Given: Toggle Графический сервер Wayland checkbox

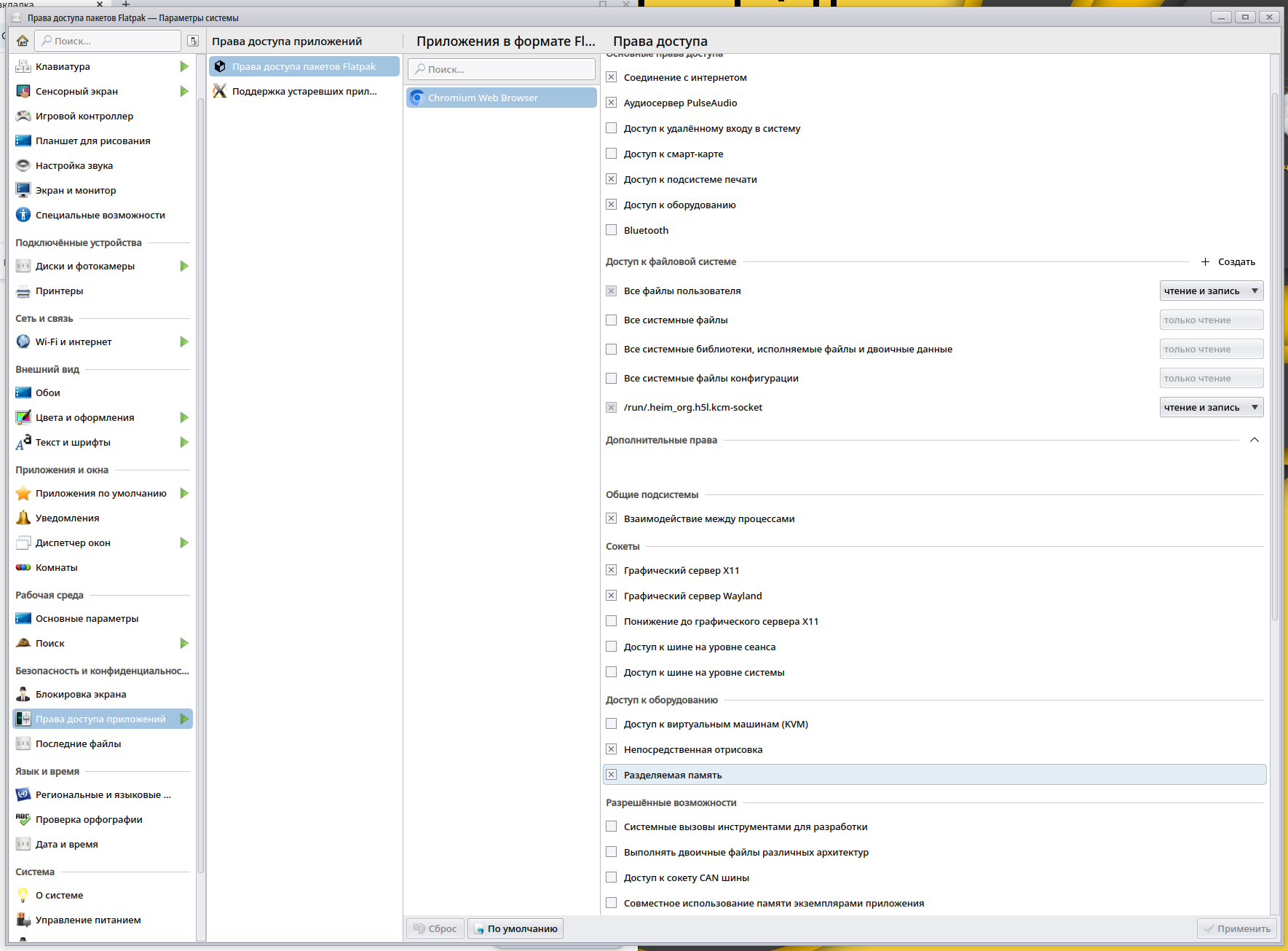Looking at the screenshot, I should point(612,596).
